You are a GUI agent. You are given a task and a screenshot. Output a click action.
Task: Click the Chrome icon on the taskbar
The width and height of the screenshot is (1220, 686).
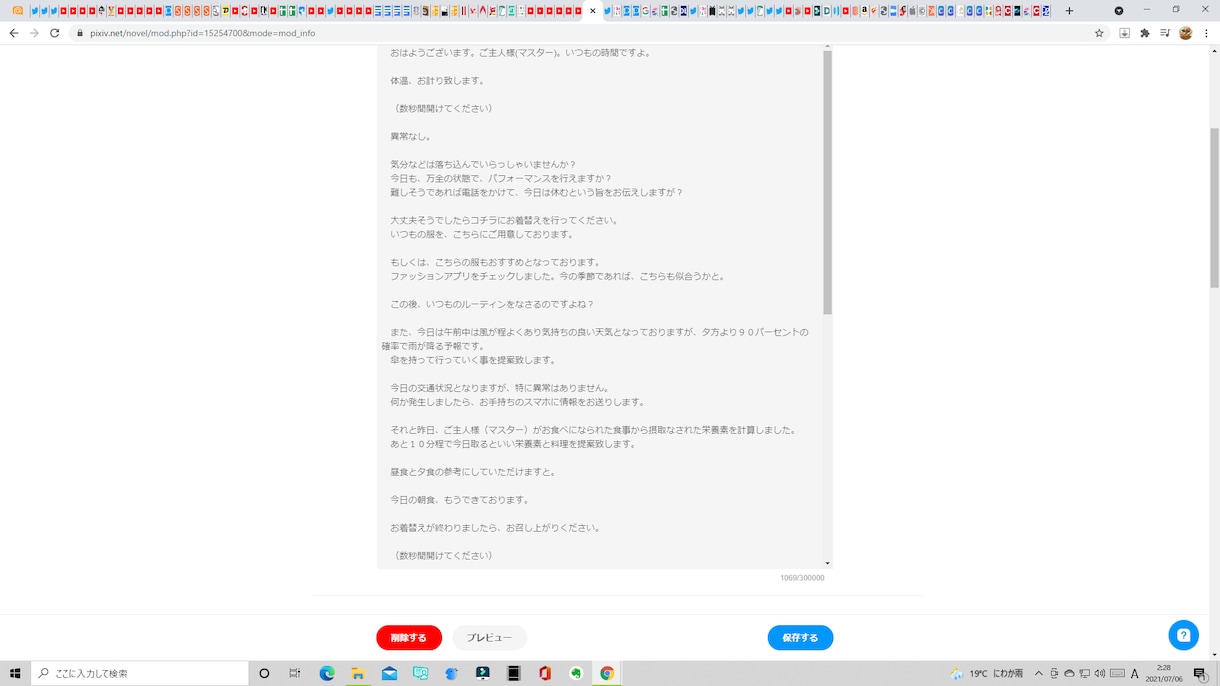pyautogui.click(x=607, y=673)
